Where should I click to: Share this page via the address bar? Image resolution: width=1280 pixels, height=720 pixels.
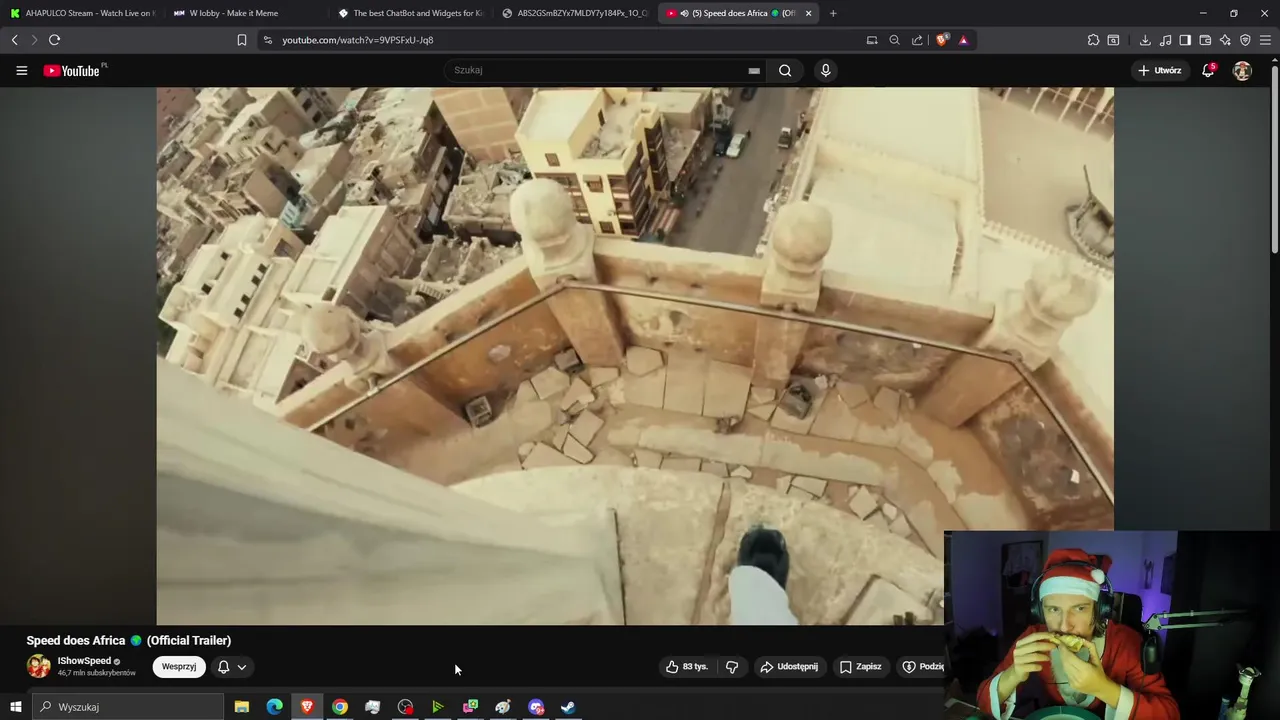click(x=917, y=40)
